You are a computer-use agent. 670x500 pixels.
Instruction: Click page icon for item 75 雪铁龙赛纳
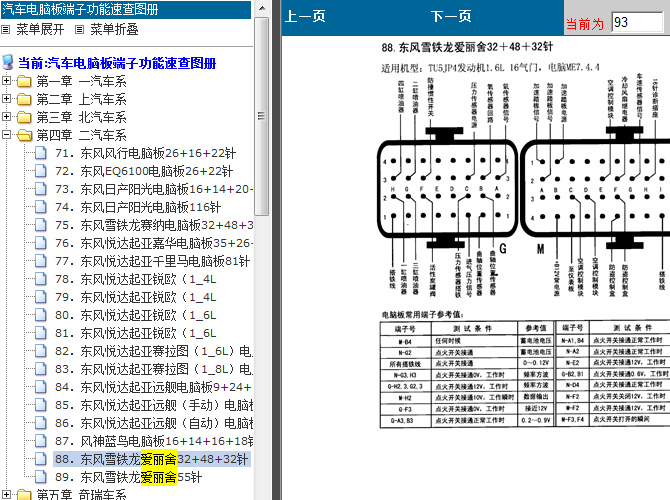tap(41, 225)
